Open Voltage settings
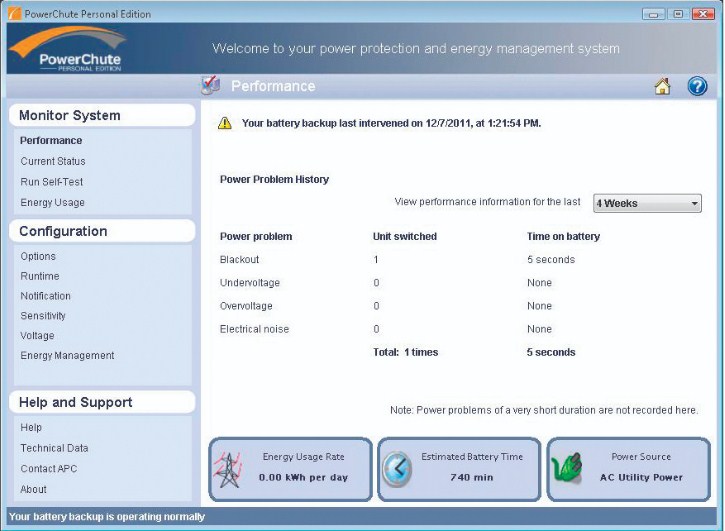The width and height of the screenshot is (725, 531). (x=37, y=336)
